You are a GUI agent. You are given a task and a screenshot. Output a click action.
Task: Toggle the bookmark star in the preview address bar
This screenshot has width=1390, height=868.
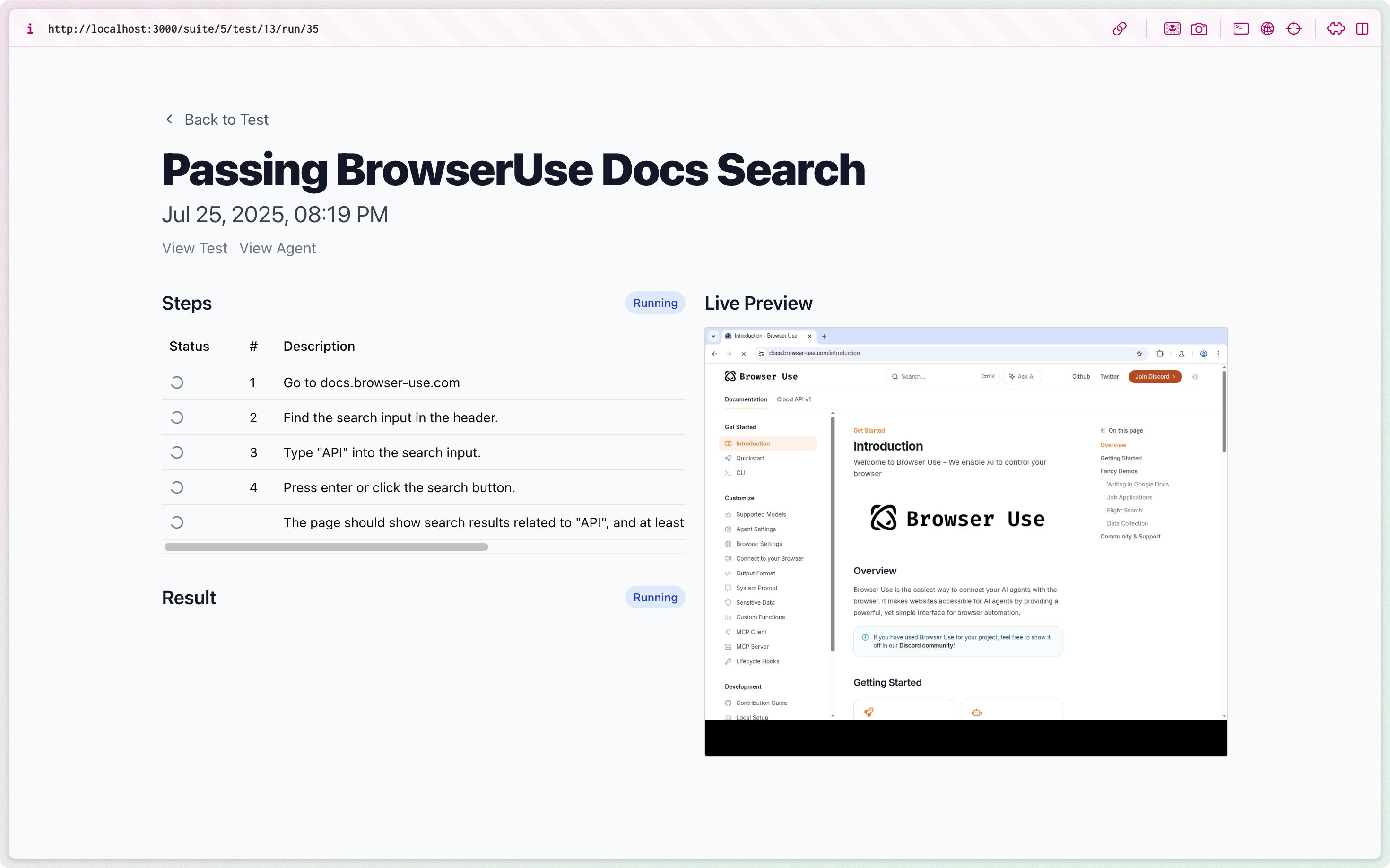(1138, 354)
